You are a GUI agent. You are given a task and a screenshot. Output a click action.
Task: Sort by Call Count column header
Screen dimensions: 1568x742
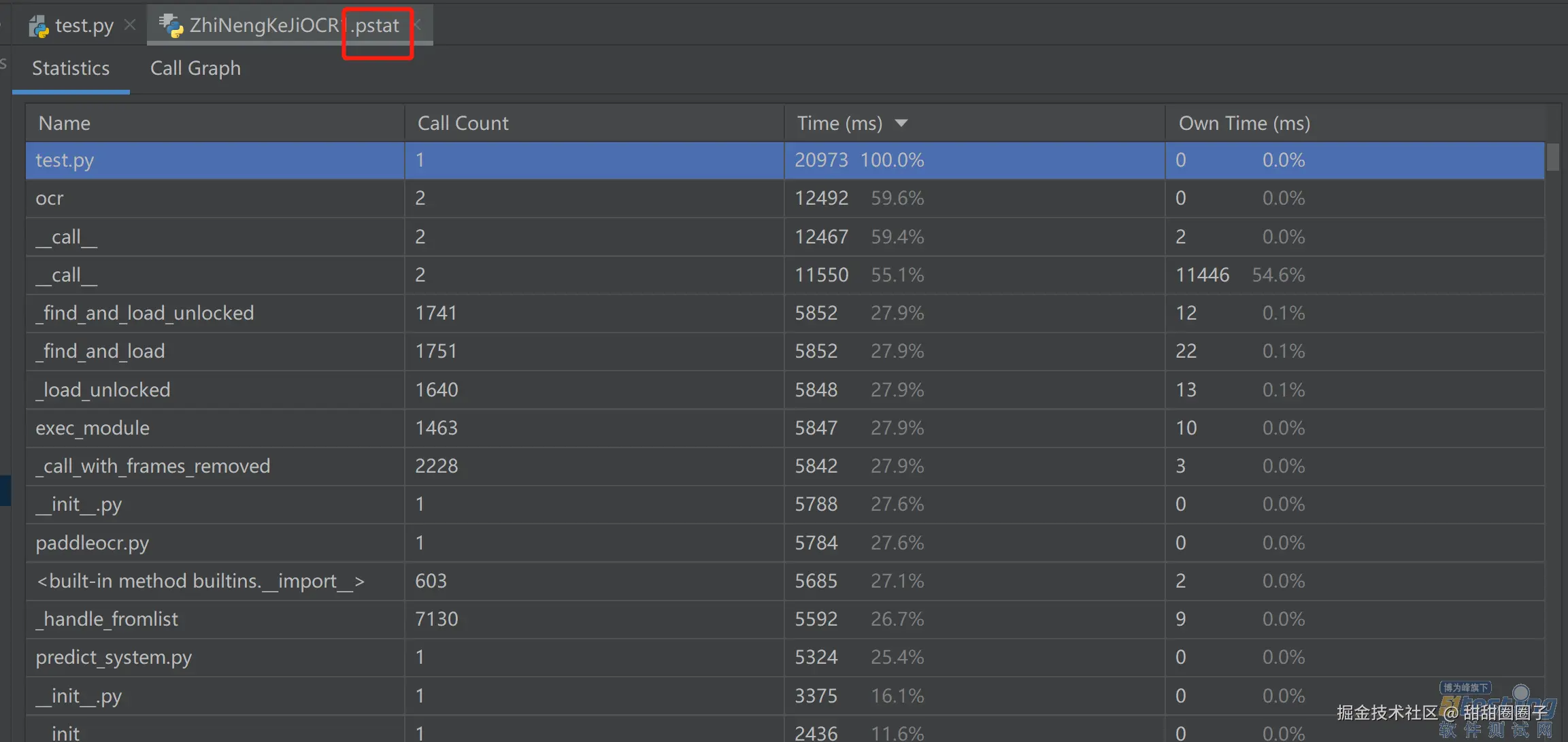point(463,123)
